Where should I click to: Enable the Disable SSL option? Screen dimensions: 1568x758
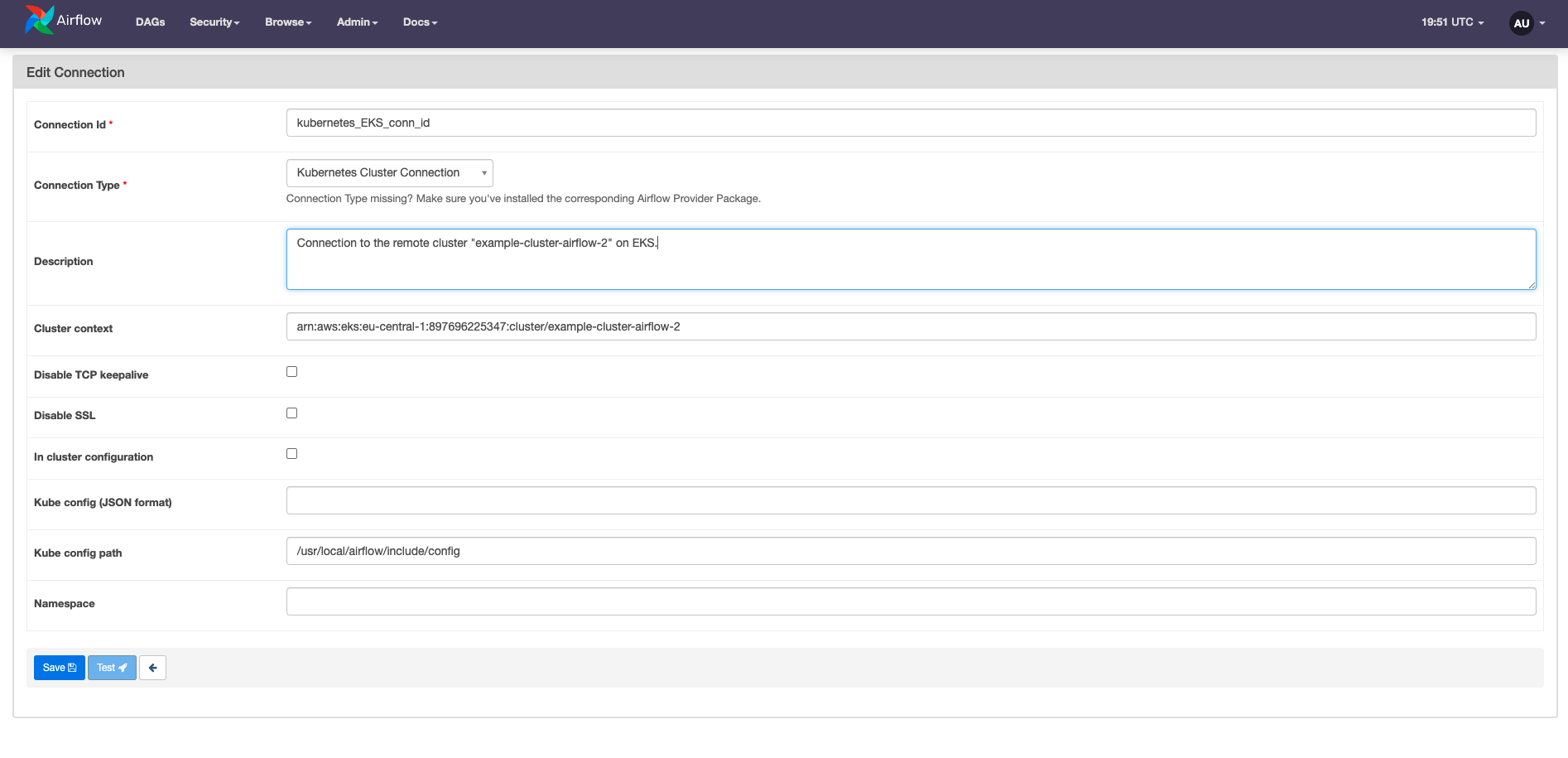click(x=291, y=412)
